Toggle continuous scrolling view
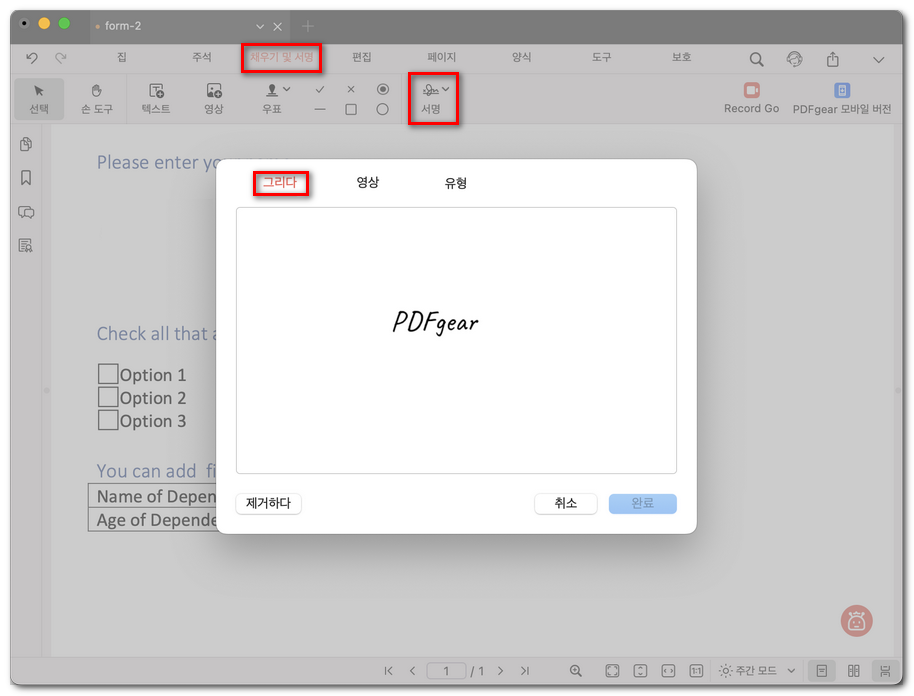Image resolution: width=914 pixels, height=696 pixels. click(885, 671)
